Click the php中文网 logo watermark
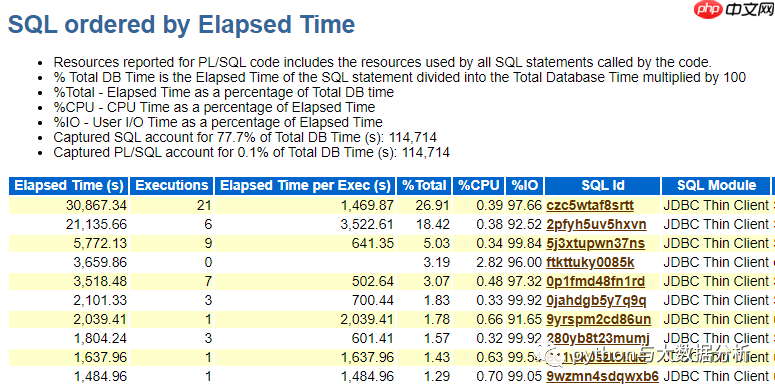775x389 pixels. click(x=734, y=9)
